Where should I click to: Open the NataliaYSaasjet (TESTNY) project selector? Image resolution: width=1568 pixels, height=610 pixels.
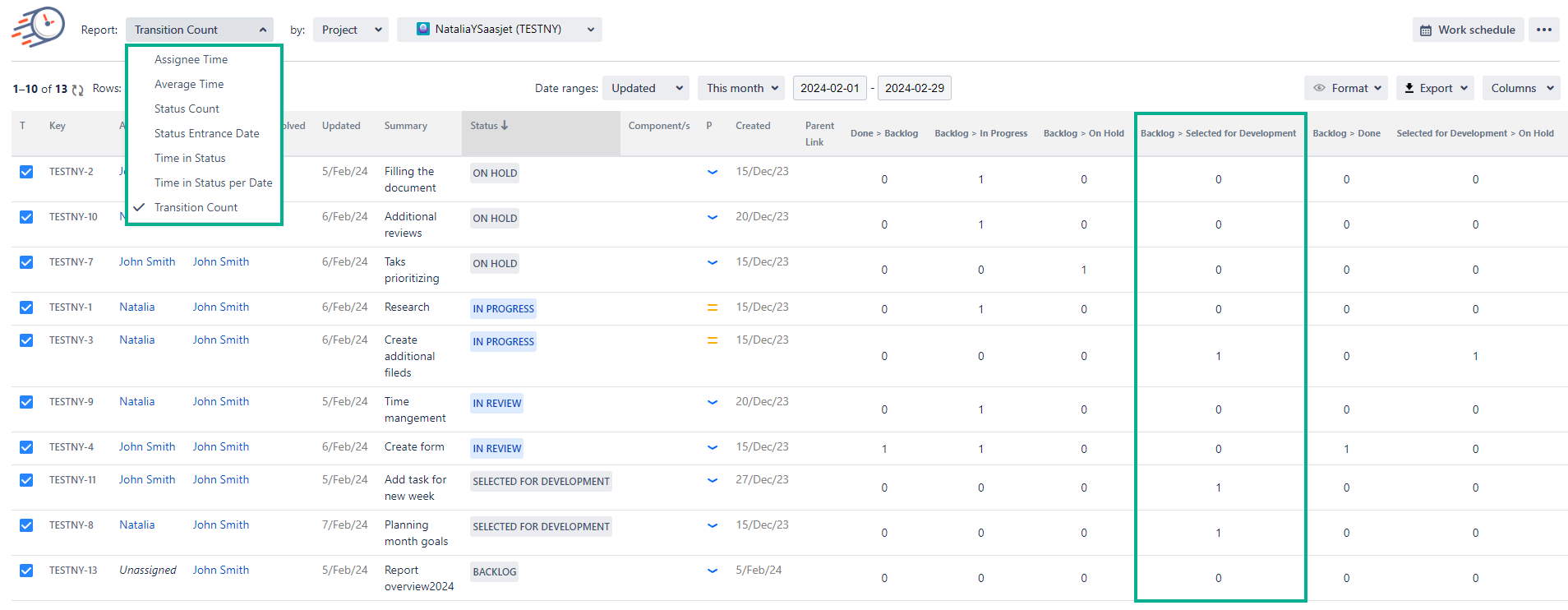pos(500,30)
